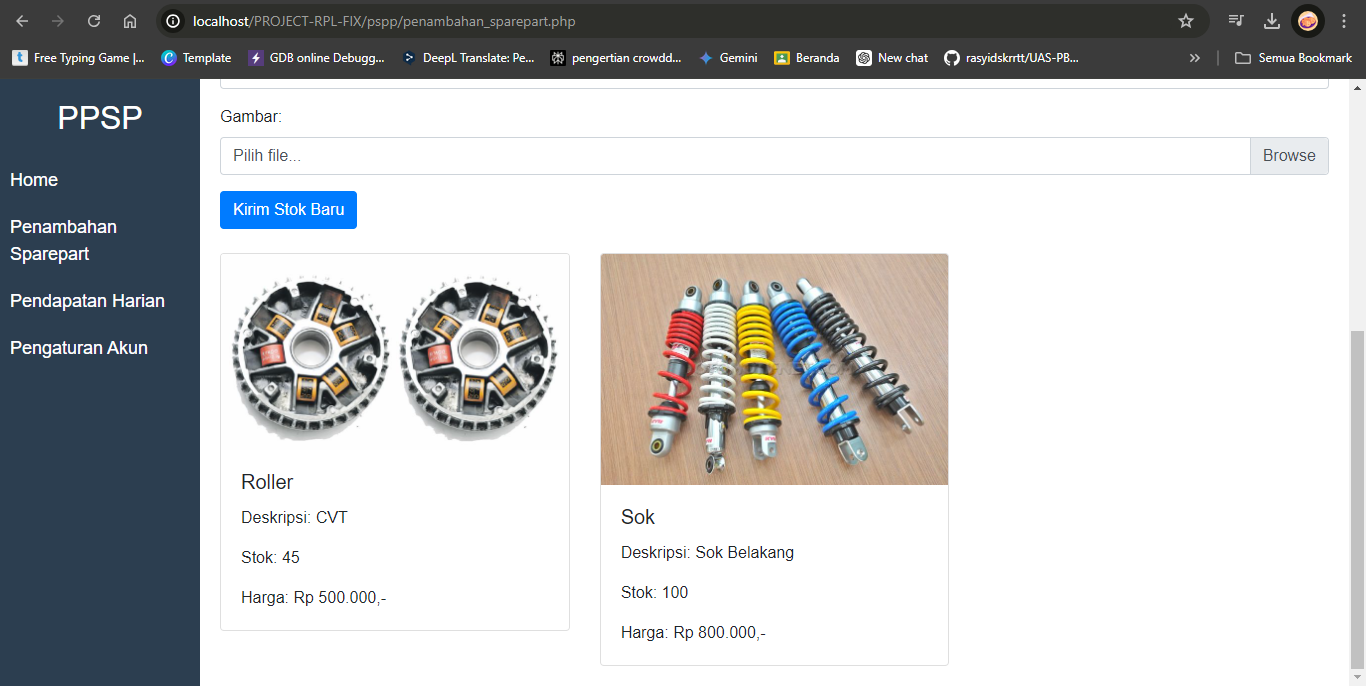Click Browse to choose an image file

coord(1289,156)
